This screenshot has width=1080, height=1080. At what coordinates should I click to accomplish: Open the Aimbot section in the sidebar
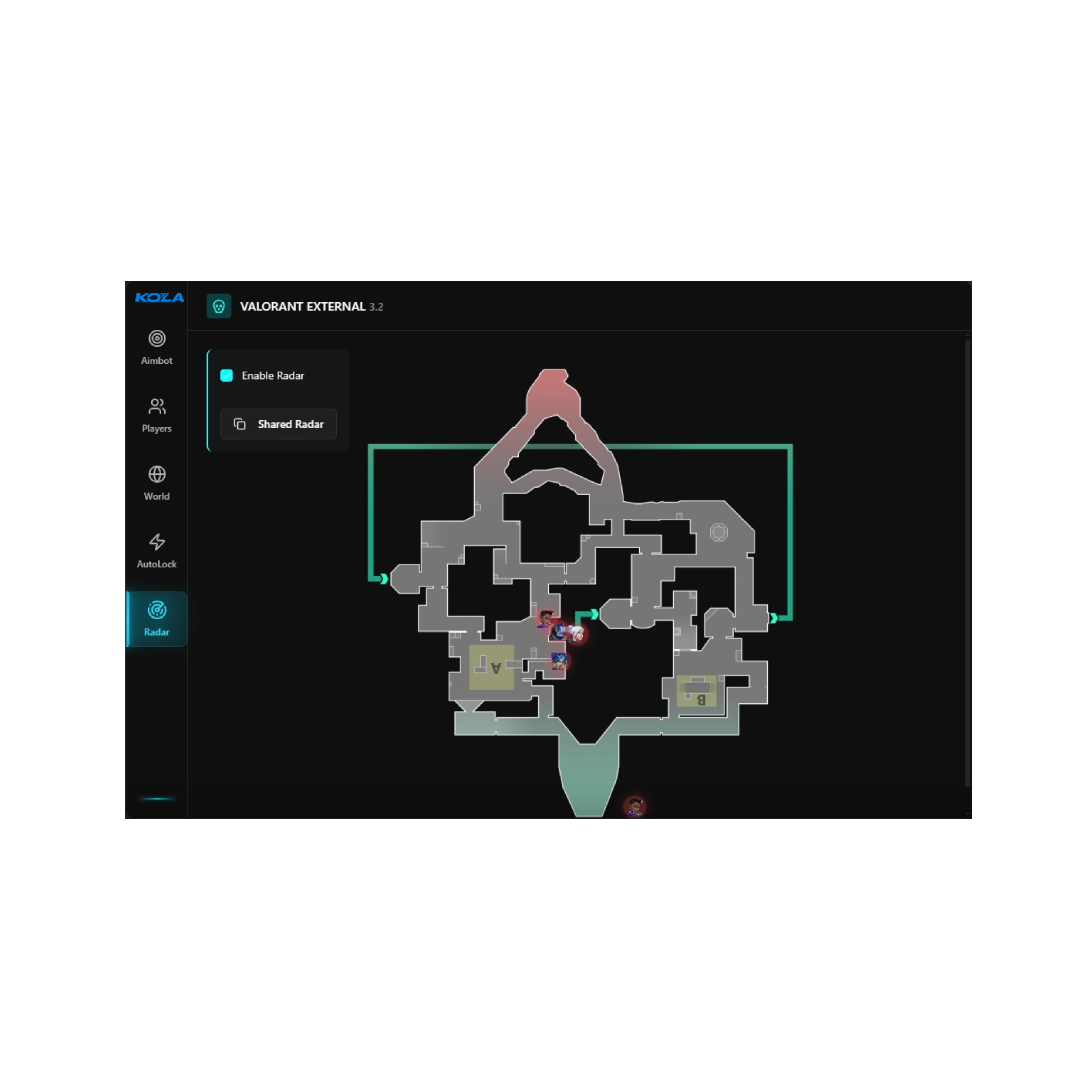pos(157,347)
